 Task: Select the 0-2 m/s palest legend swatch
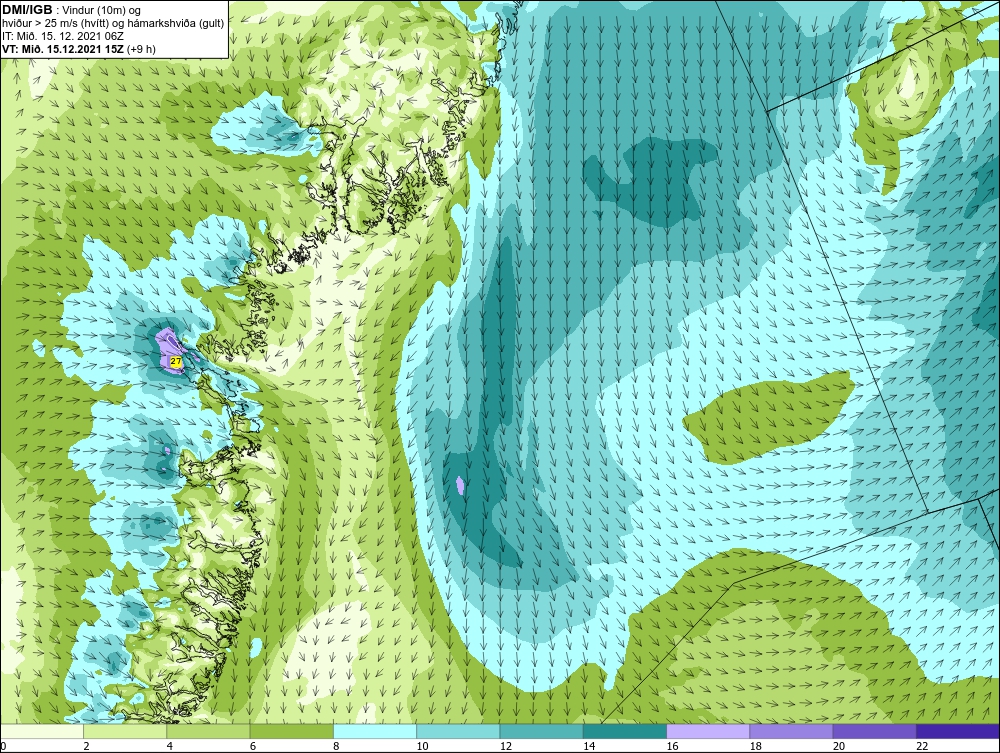(41, 731)
